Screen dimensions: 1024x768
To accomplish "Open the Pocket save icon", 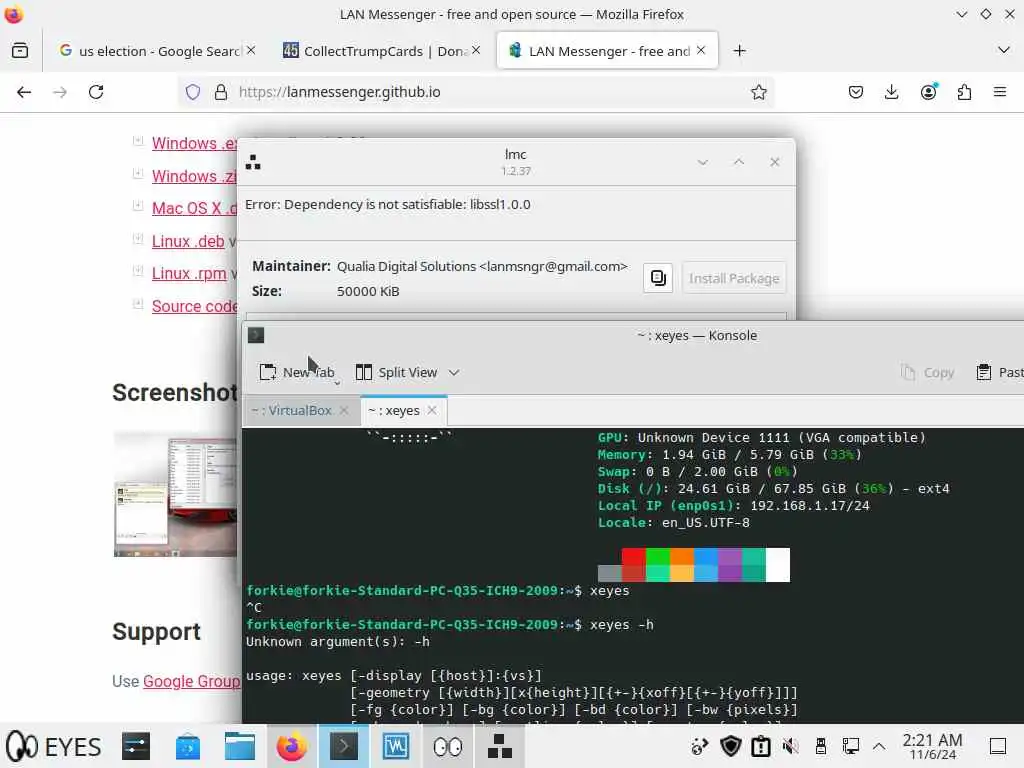I will pos(856,92).
